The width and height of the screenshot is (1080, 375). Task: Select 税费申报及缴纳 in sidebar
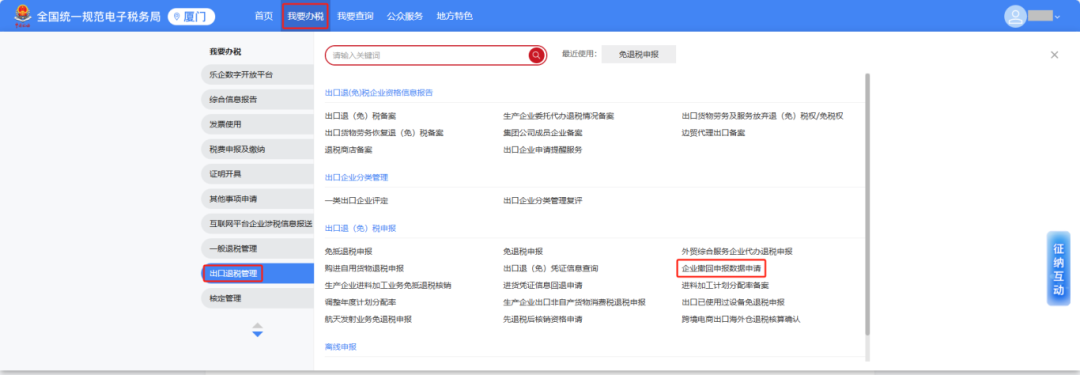click(x=258, y=149)
